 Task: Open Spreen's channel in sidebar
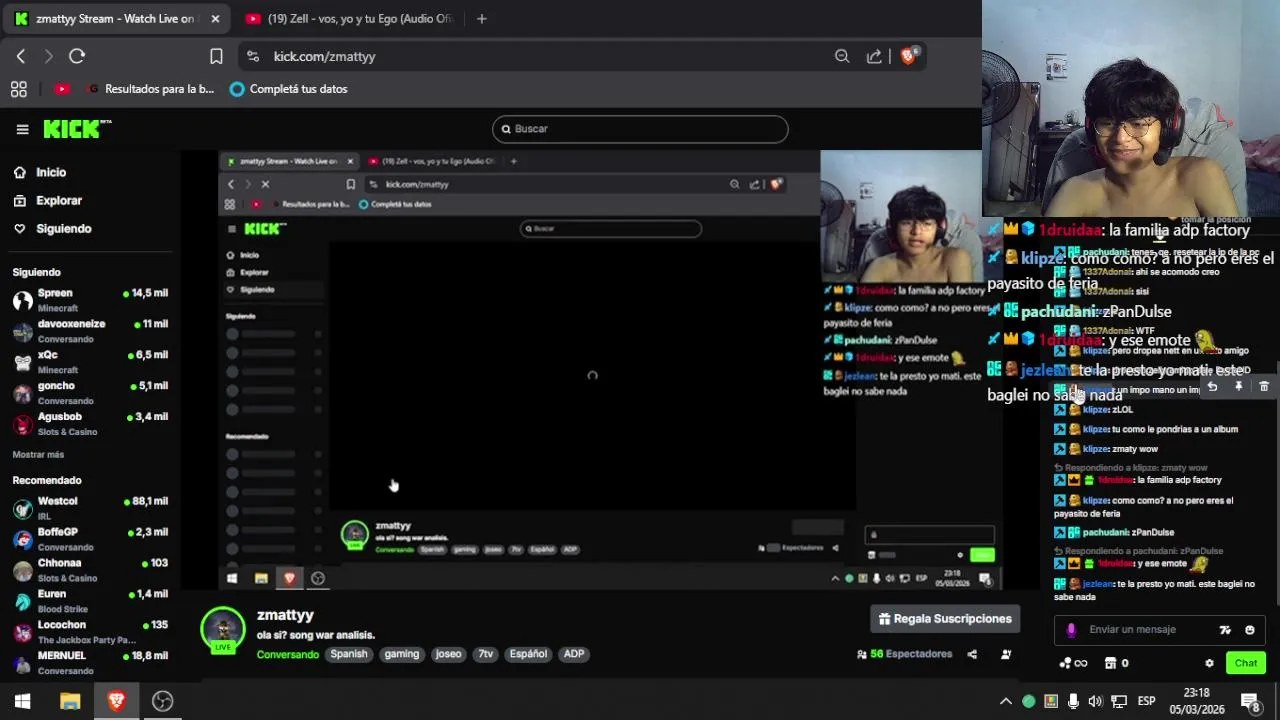pos(90,300)
